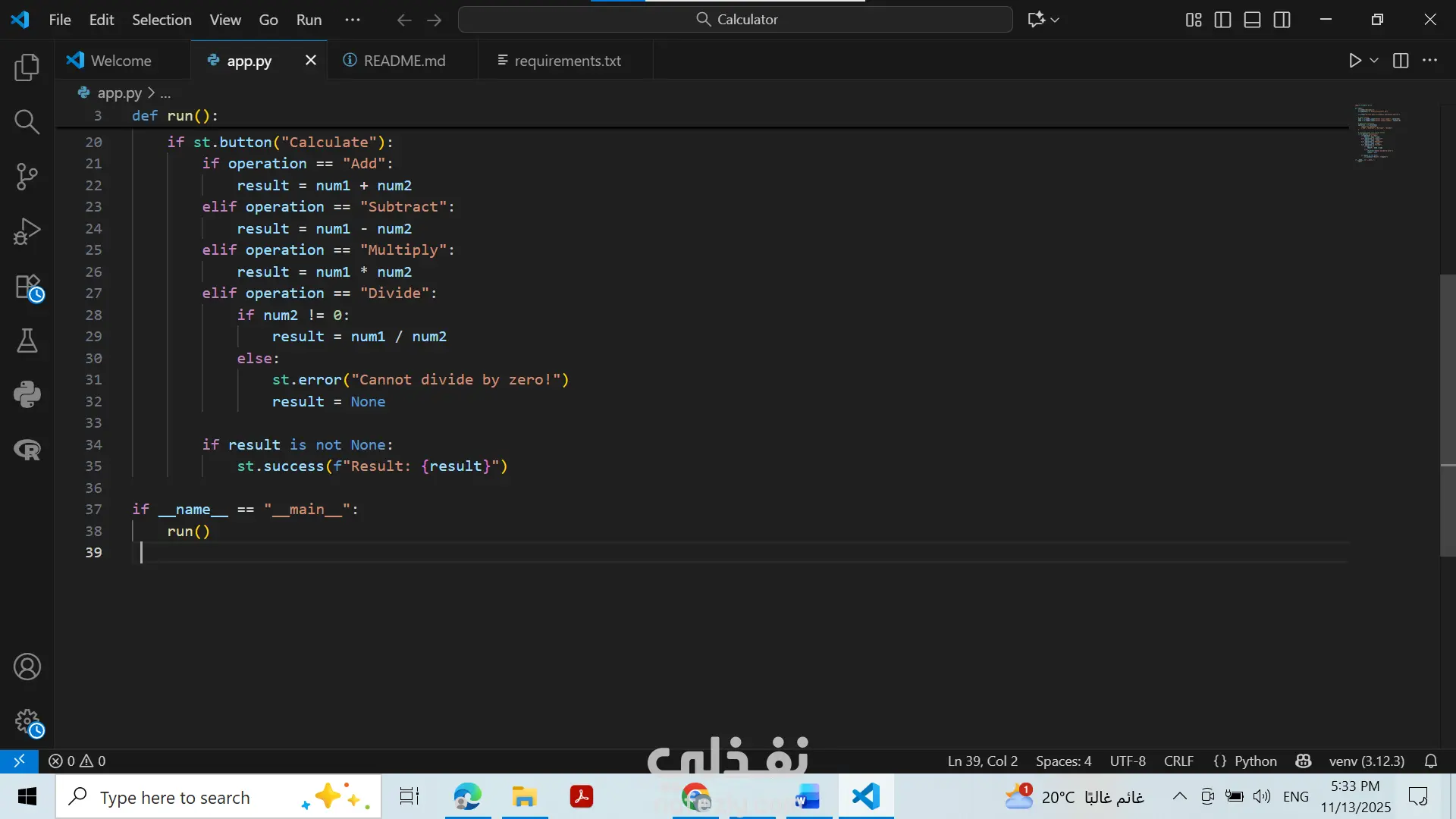Click the code minimap preview
1456x819 pixels.
(x=1378, y=133)
